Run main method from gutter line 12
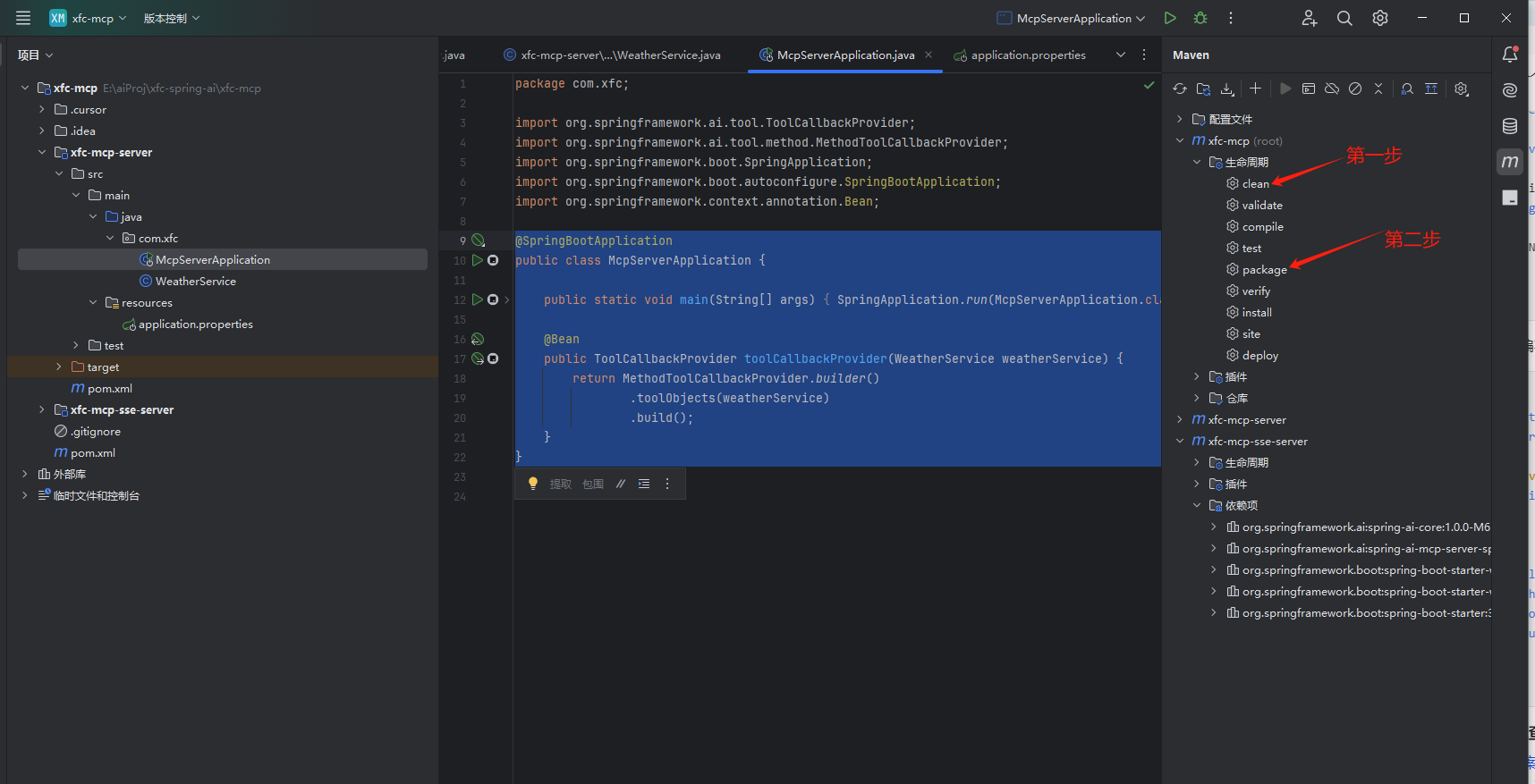The image size is (1535, 784). pyautogui.click(x=478, y=299)
